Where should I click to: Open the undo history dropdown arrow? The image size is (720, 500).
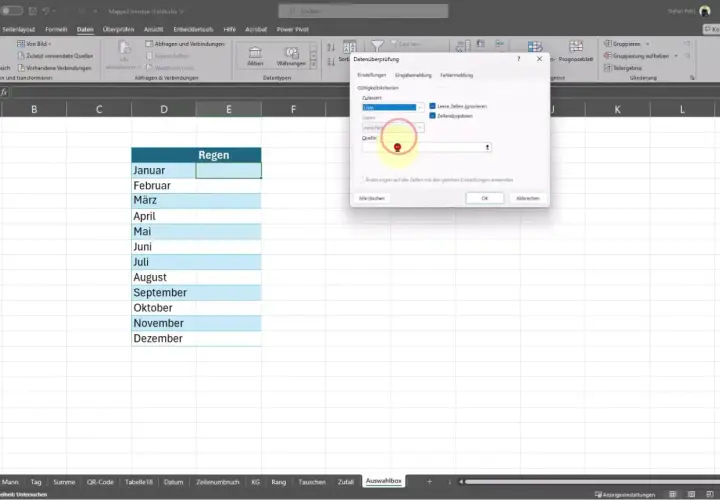pos(54,11)
